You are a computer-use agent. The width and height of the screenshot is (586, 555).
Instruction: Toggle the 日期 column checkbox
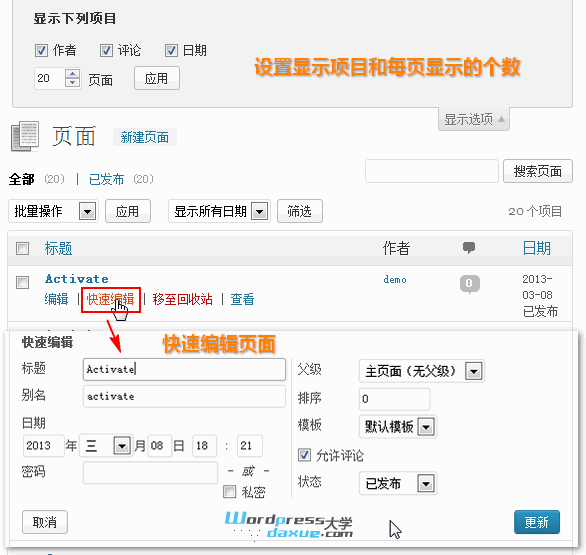[x=171, y=50]
